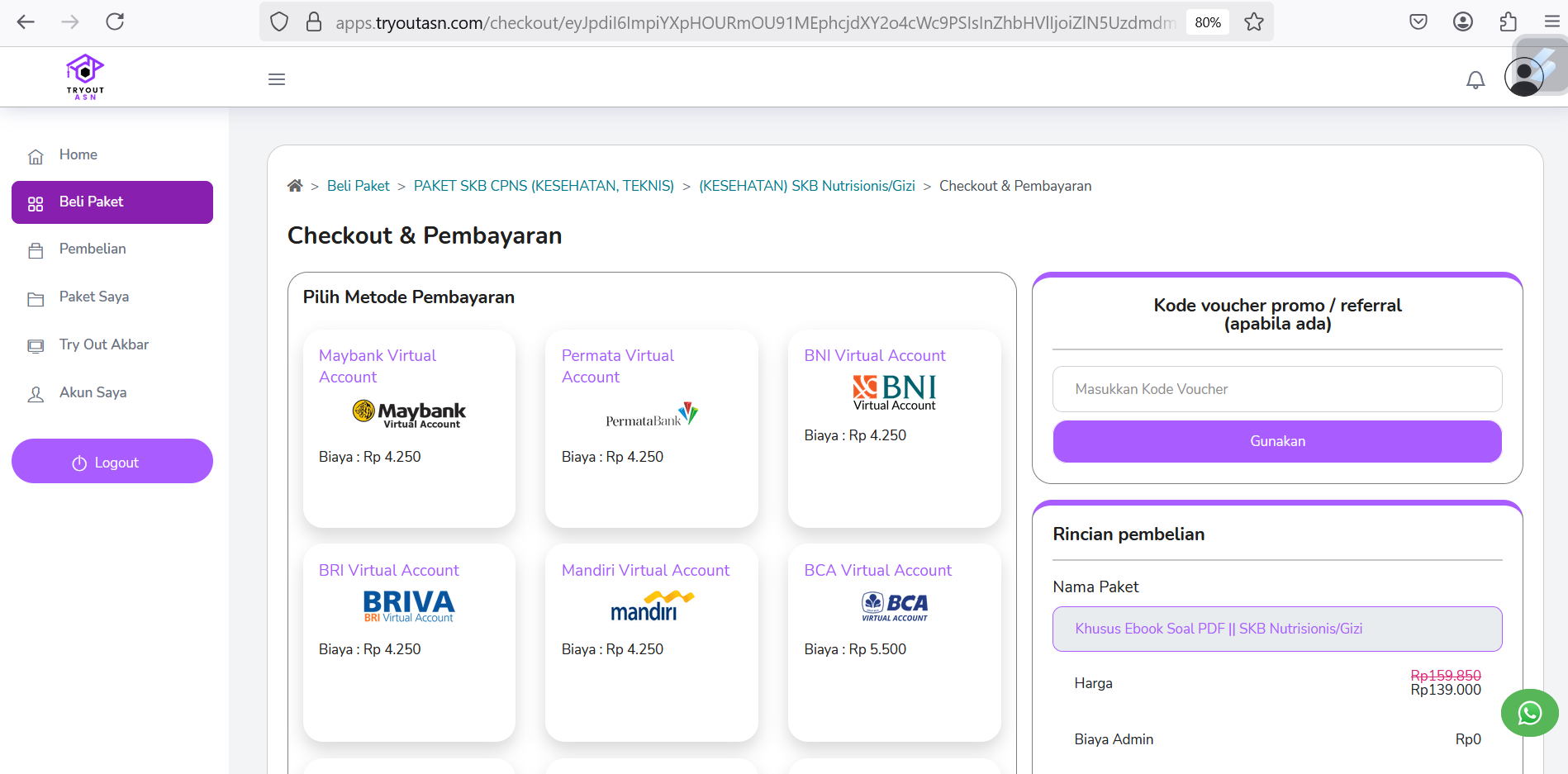Click the hamburger menu icon to collapse sidebar

click(277, 79)
